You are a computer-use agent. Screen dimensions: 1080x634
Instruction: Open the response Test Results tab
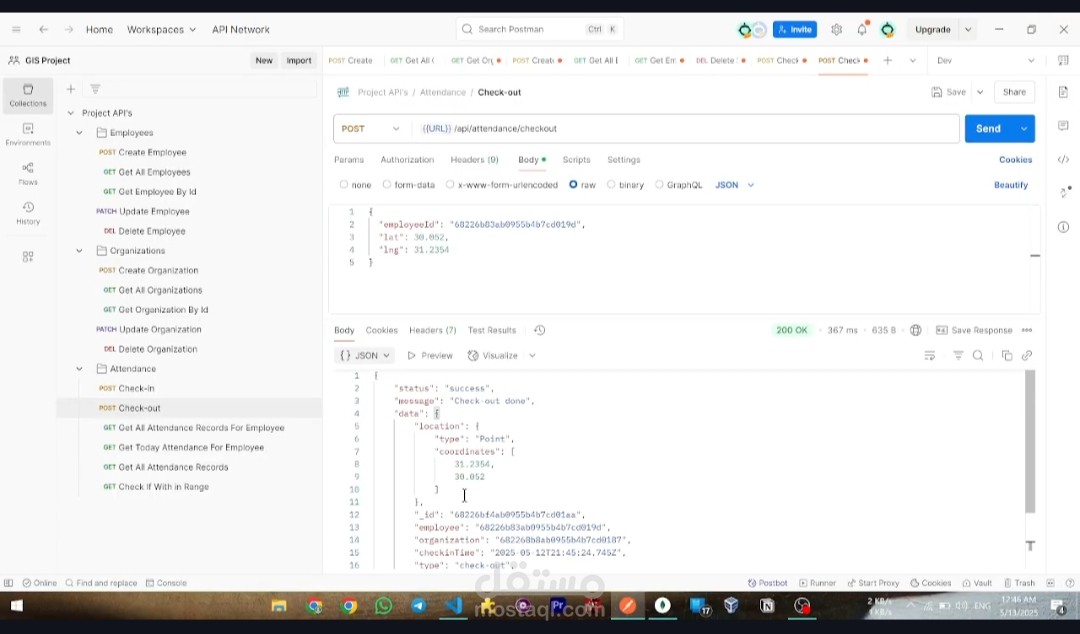tap(492, 330)
